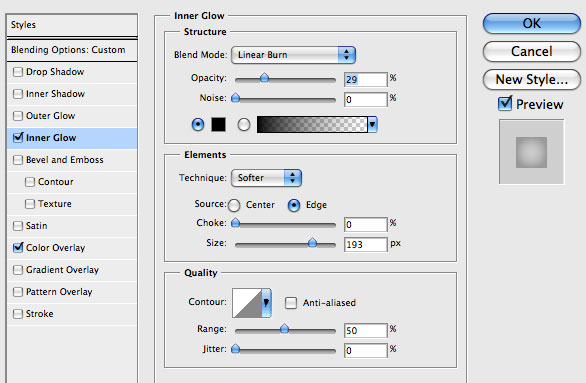
Task: Select the Inner Shadow row label
Action: [x=55, y=94]
